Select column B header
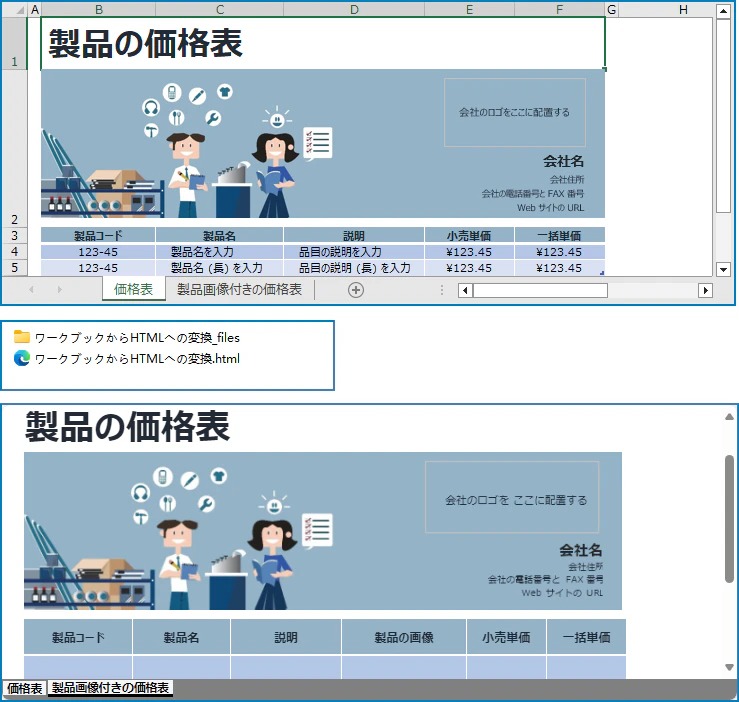Image resolution: width=739 pixels, height=702 pixels. pyautogui.click(x=99, y=9)
